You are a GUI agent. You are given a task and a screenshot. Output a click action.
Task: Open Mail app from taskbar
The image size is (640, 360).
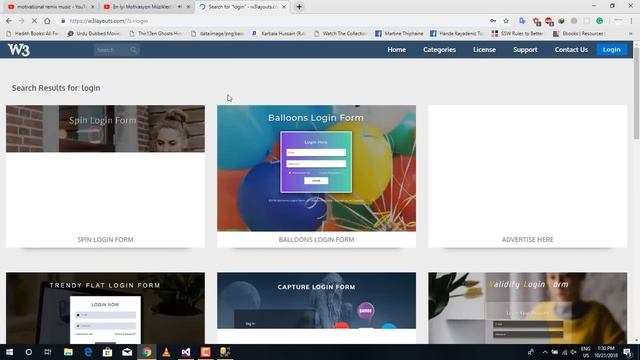coord(127,352)
